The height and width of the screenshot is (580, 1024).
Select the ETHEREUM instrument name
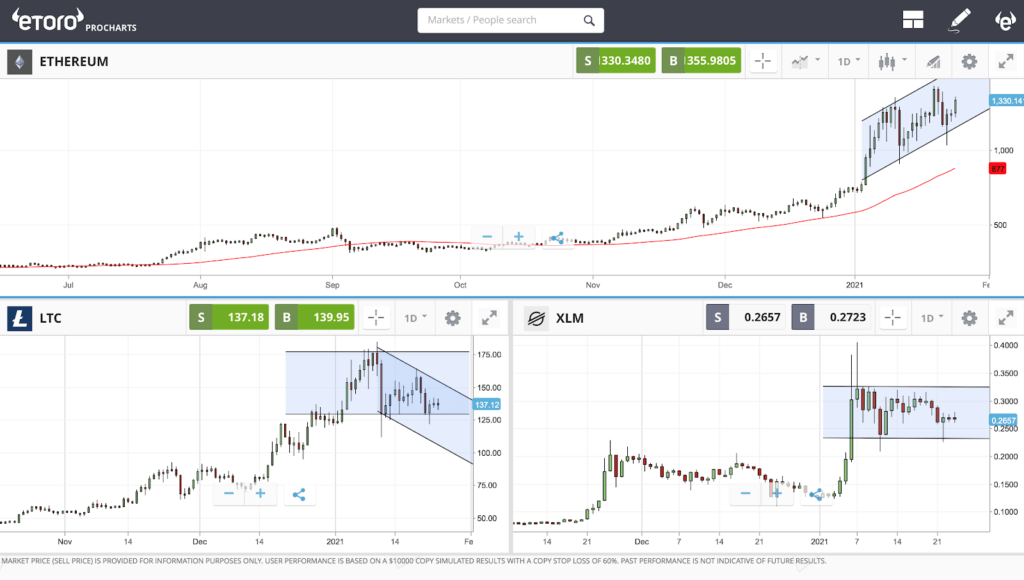(74, 61)
